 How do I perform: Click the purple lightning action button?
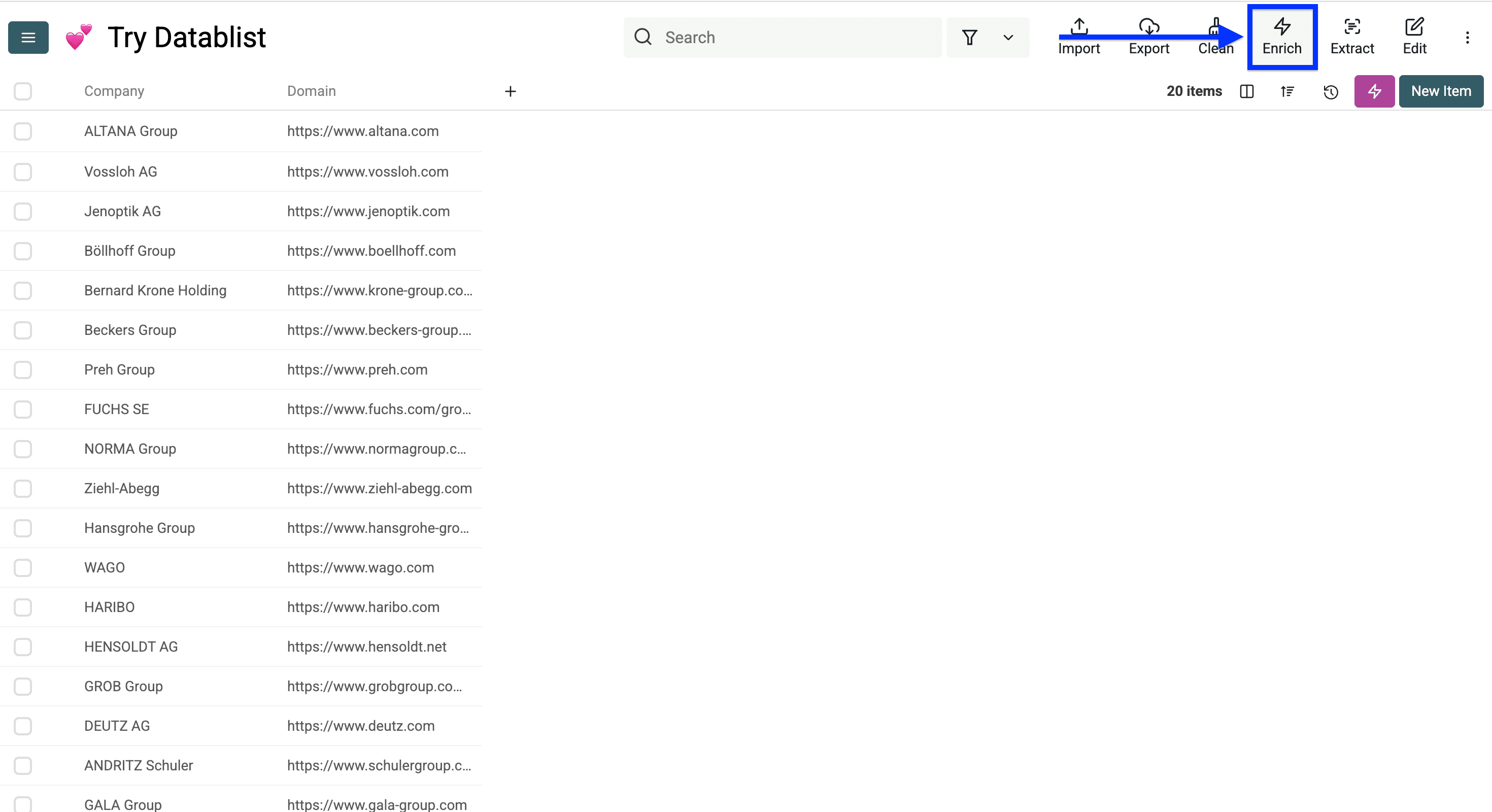1374,91
